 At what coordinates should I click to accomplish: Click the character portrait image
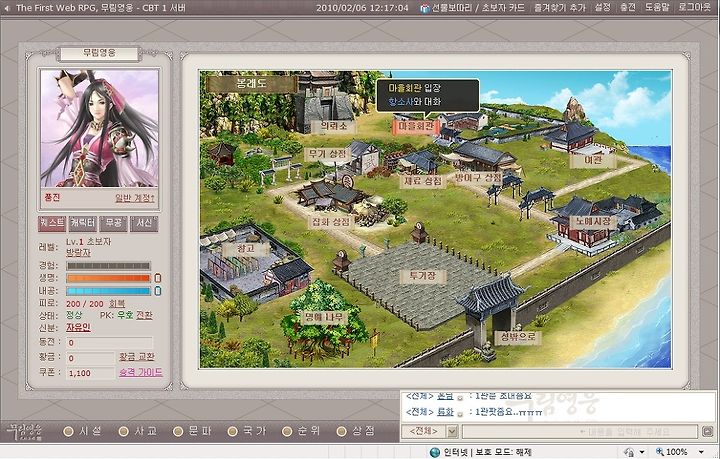(100, 128)
